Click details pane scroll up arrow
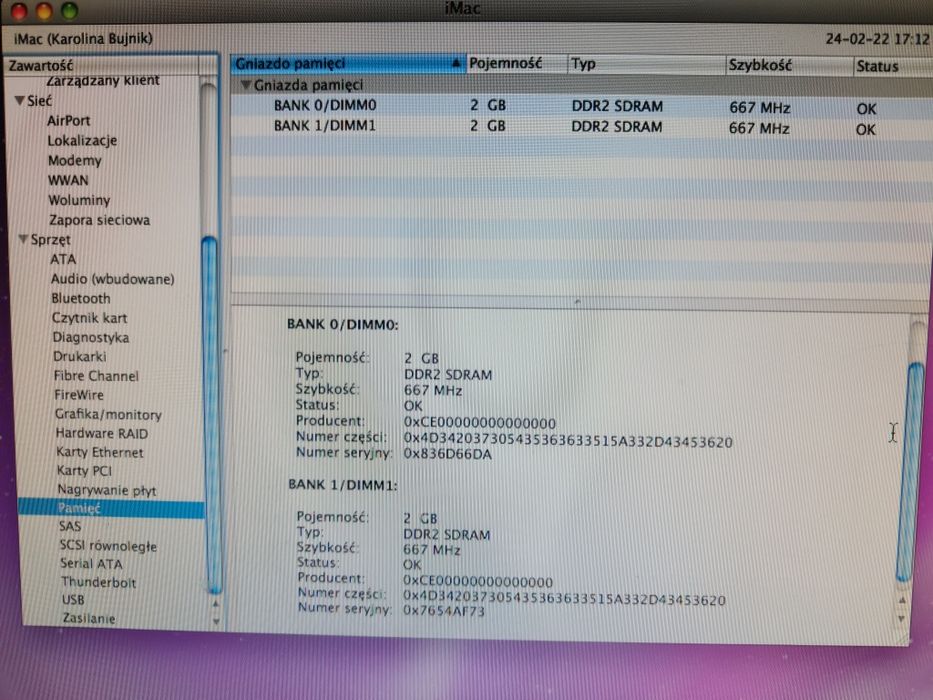Screen dimensions: 933x700 [x=903, y=601]
